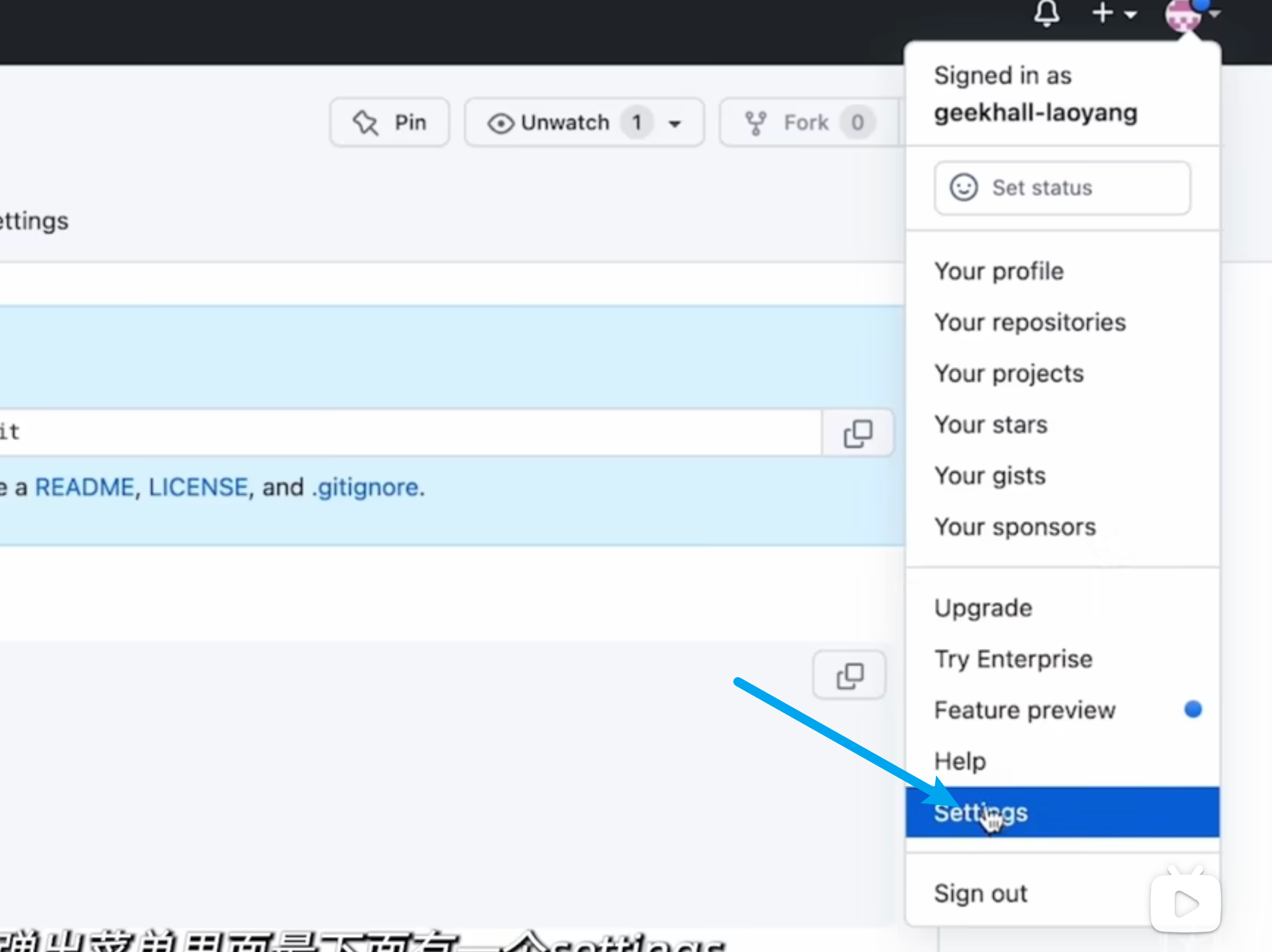Viewport: 1272px width, 952px height.
Task: Open the README link
Action: [x=84, y=487]
